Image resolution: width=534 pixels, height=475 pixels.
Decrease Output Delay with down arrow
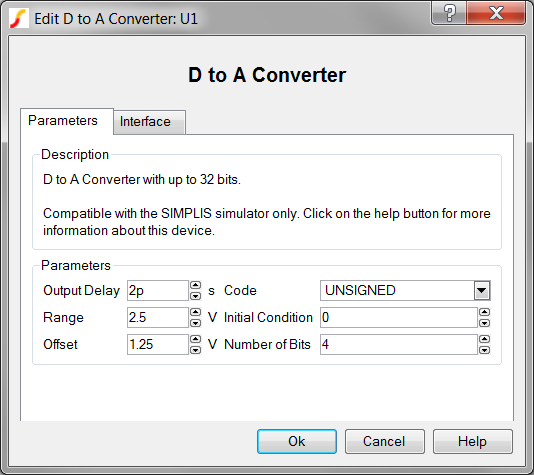tap(195, 296)
